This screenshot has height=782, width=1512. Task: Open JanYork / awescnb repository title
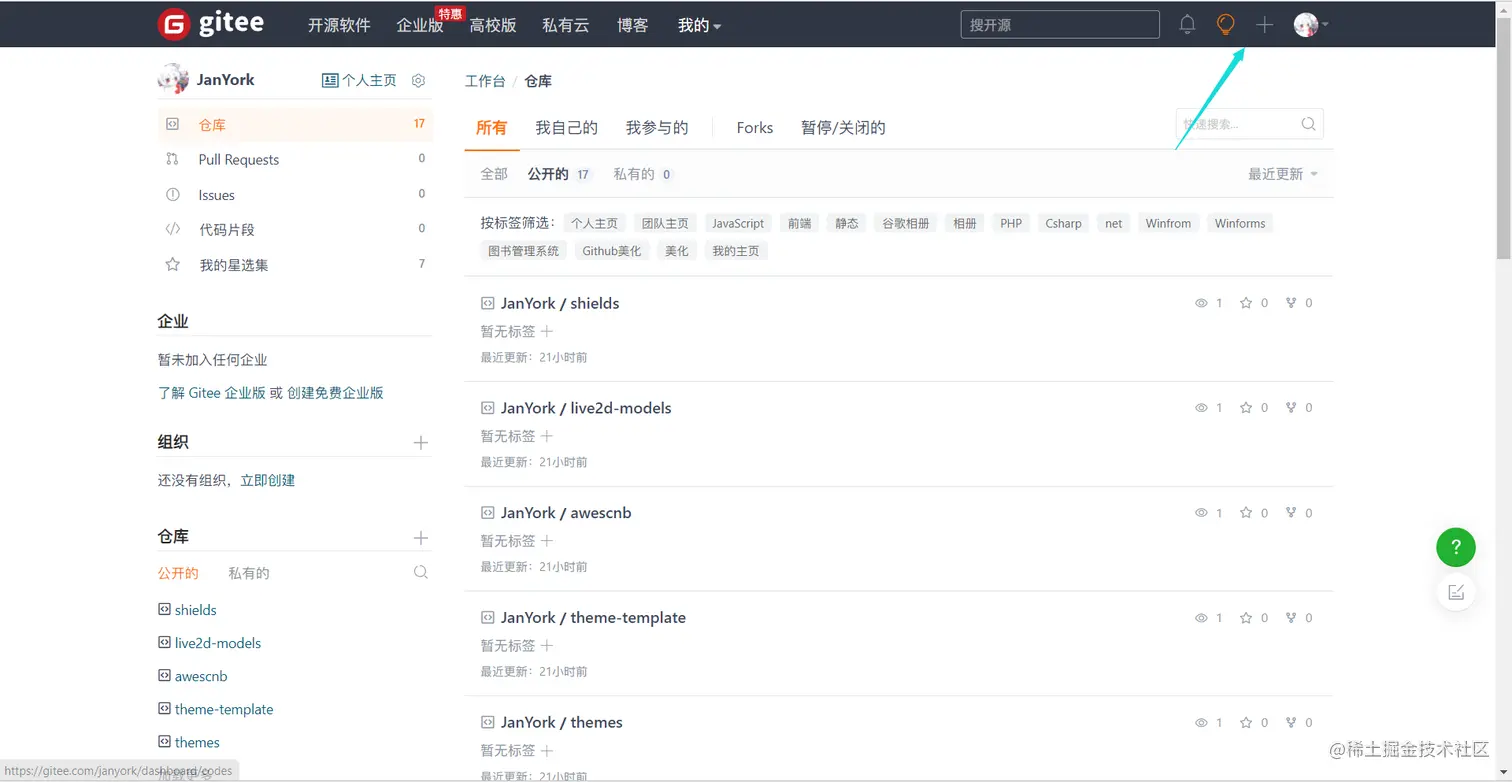click(x=566, y=513)
